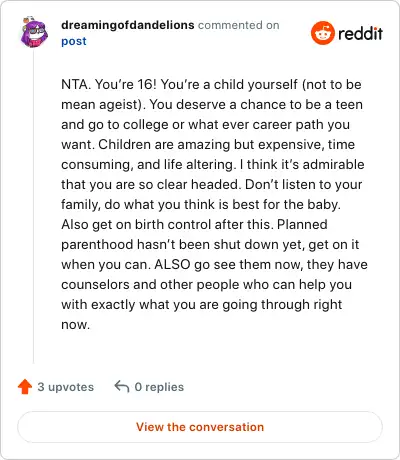Click the "Planned" word in the comment
Viewport: 400px width, 460px height.
302,224
